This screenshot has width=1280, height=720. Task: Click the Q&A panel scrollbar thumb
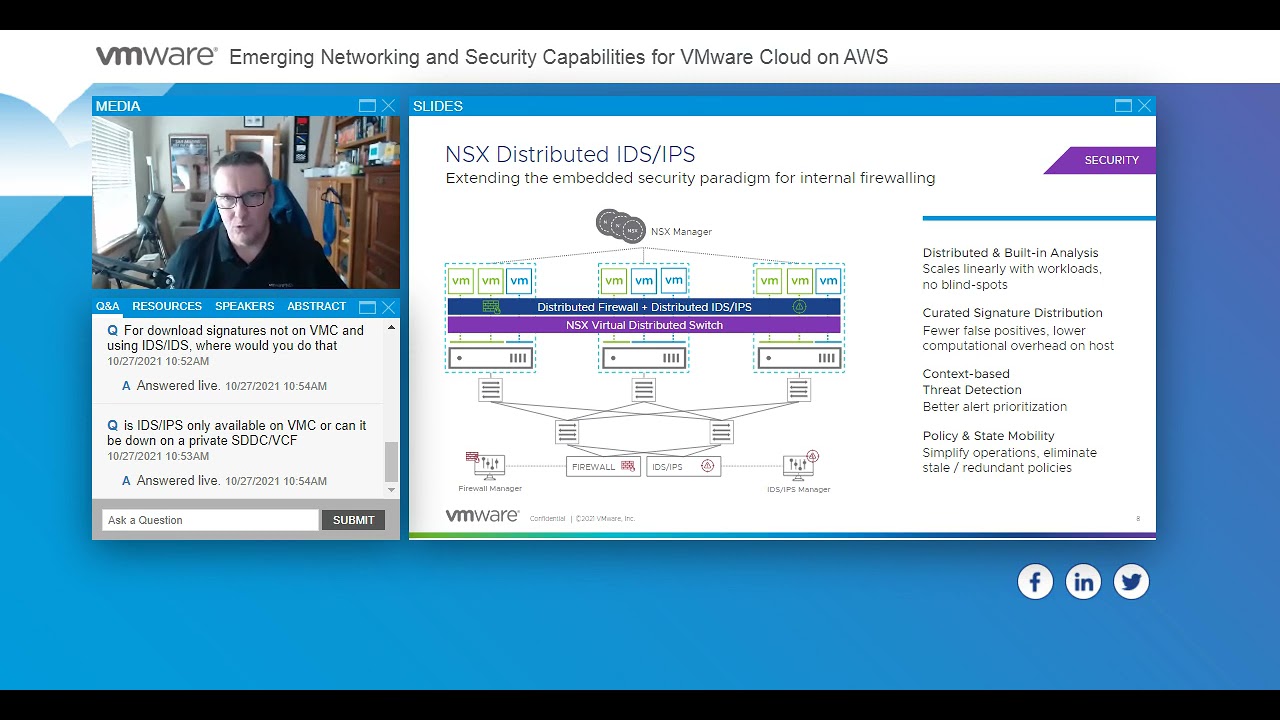click(391, 462)
